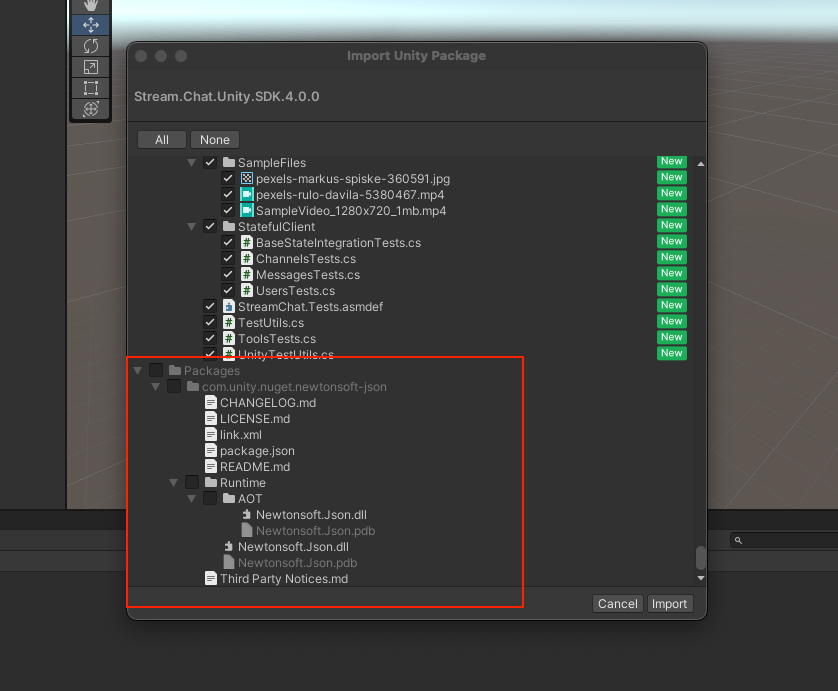This screenshot has width=838, height=691.
Task: Click the AOT folder icon
Action: (229, 498)
